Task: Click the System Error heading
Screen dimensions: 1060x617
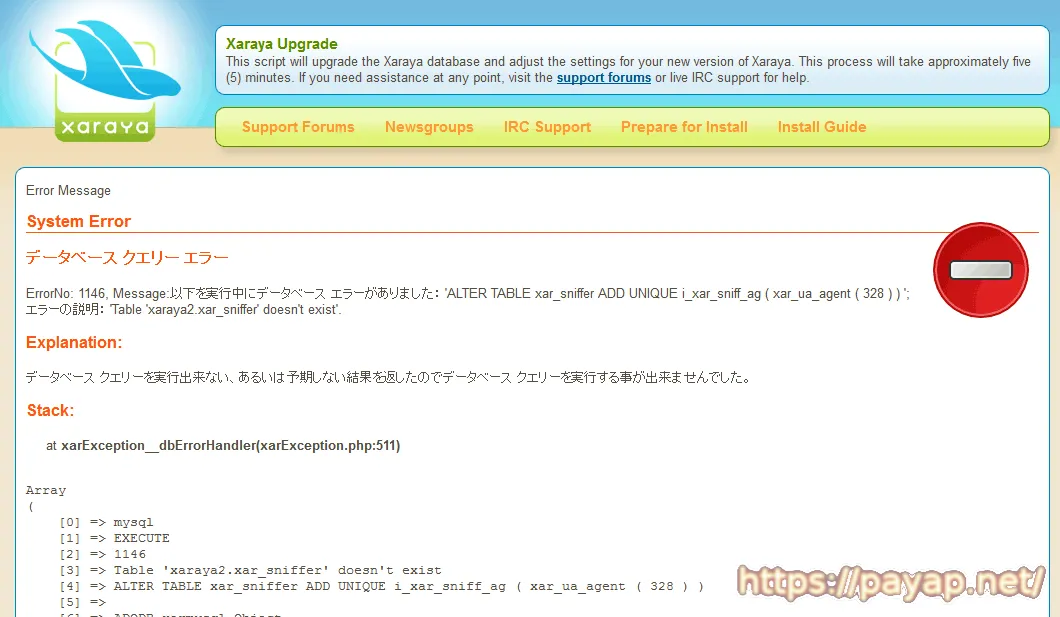Action: (x=79, y=222)
